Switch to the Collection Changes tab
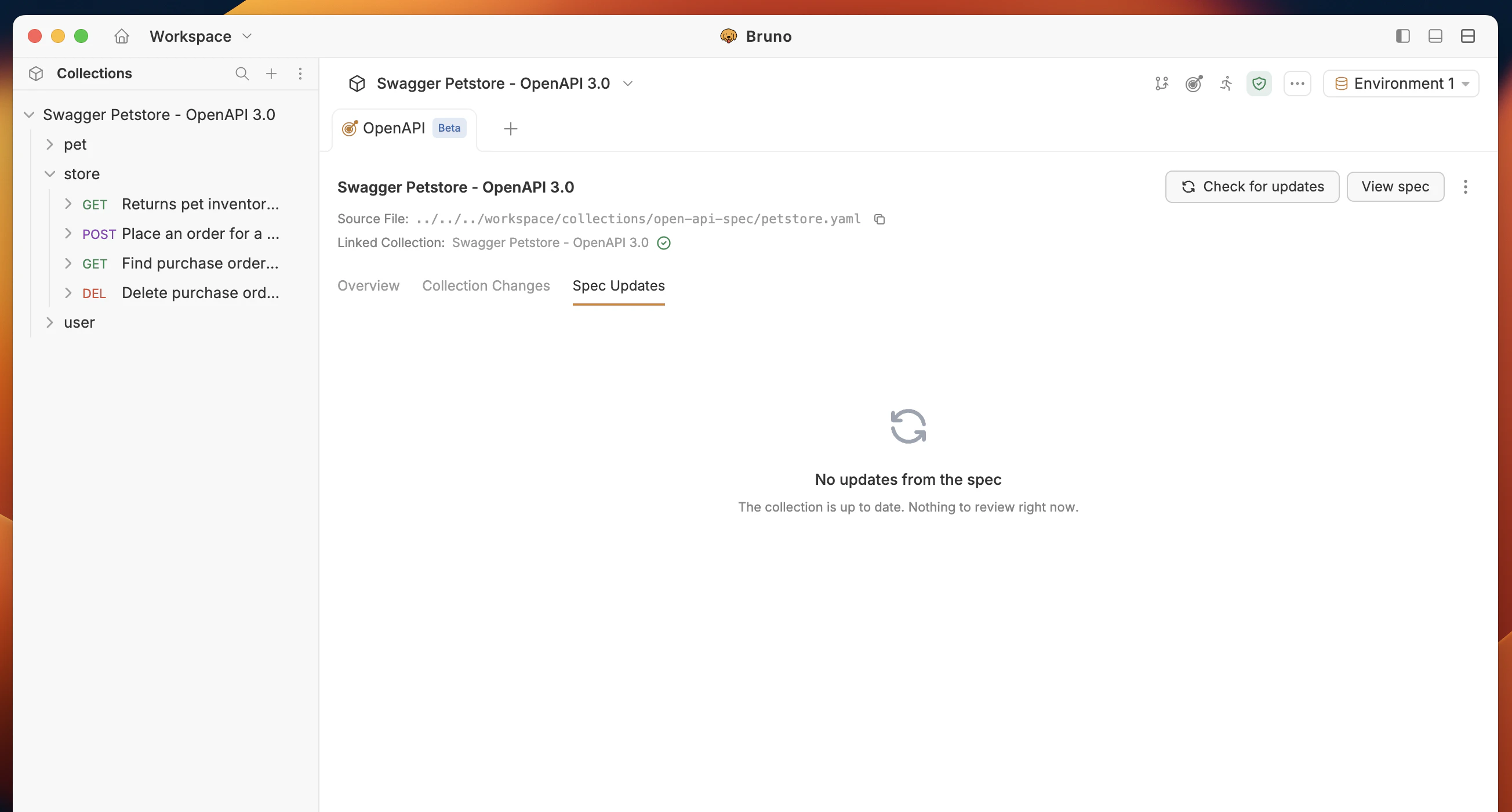1512x812 pixels. pos(485,285)
